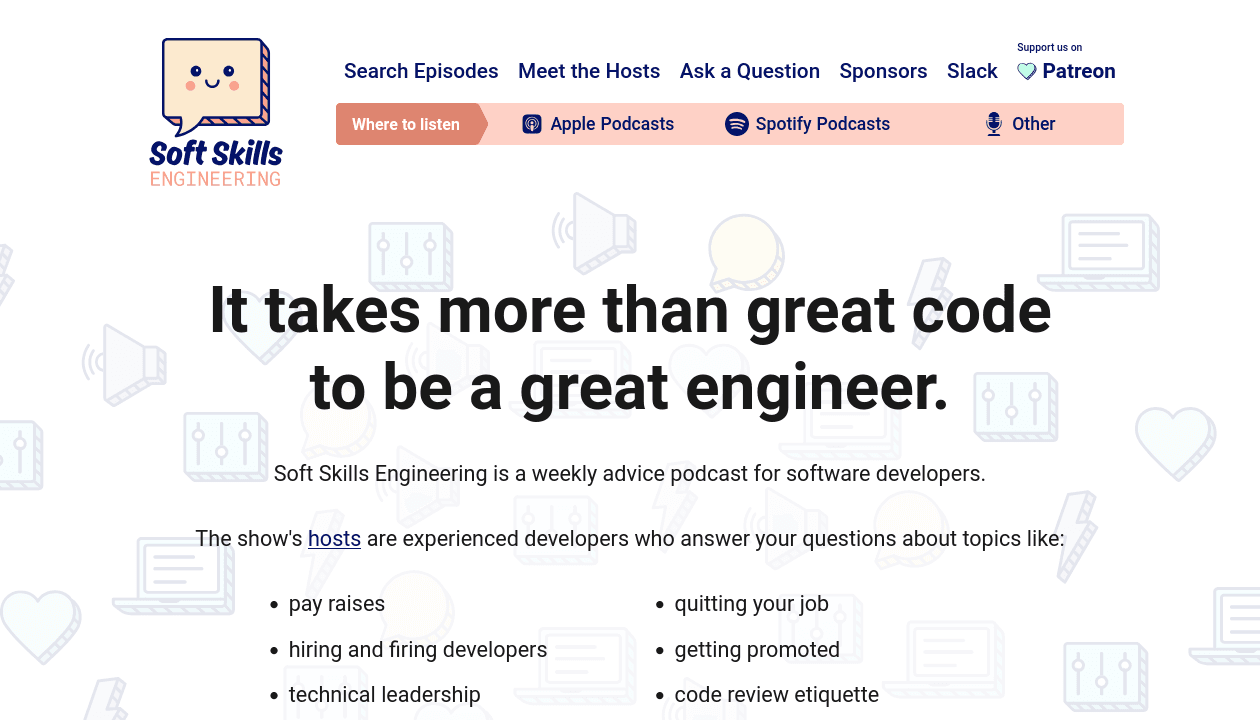Select the Slack navigation item

tap(972, 71)
